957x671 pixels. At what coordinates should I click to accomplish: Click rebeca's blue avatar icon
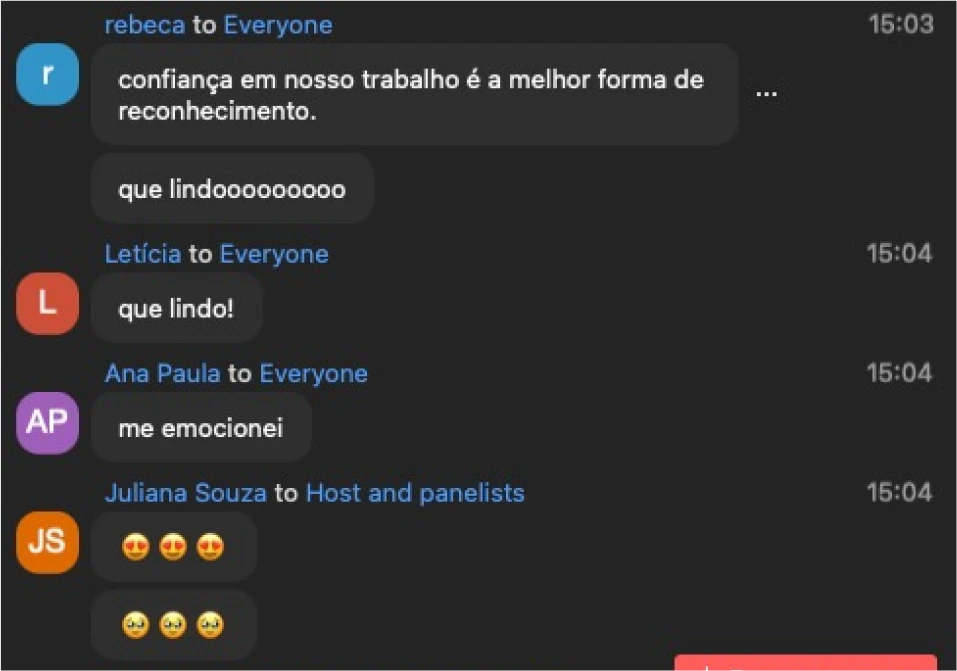click(x=48, y=74)
